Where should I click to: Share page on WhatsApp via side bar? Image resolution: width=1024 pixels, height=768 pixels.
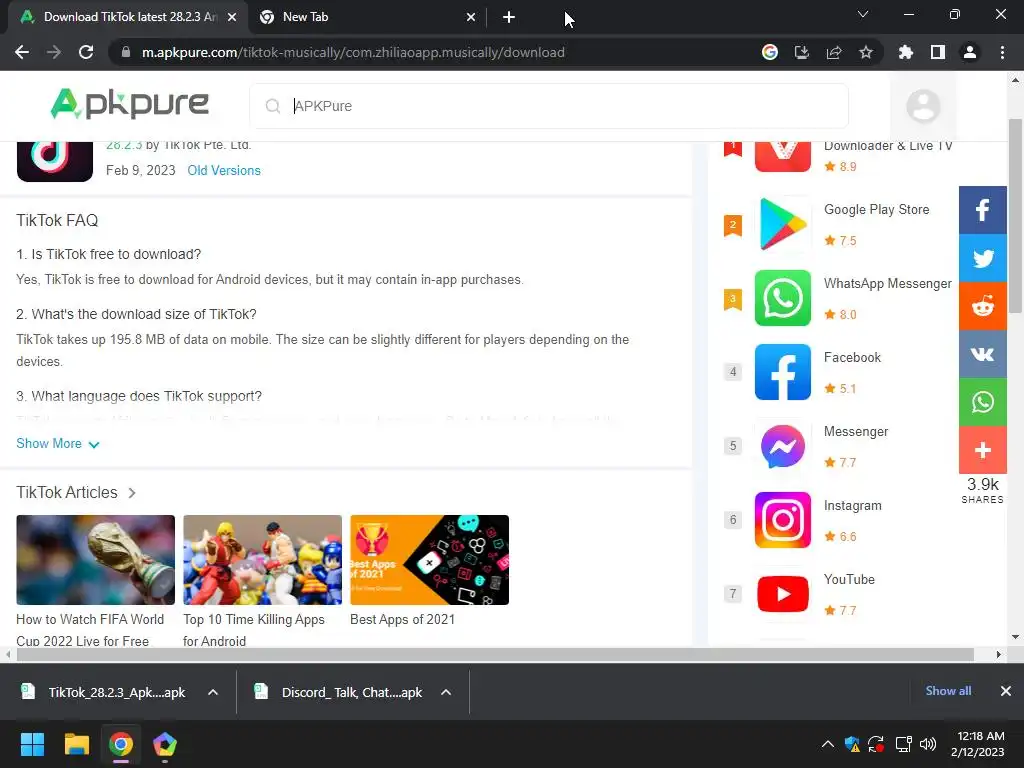click(x=982, y=402)
